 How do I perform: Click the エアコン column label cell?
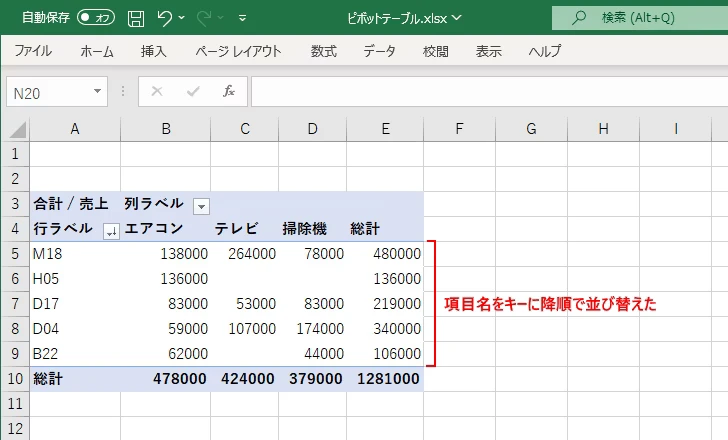coord(166,229)
